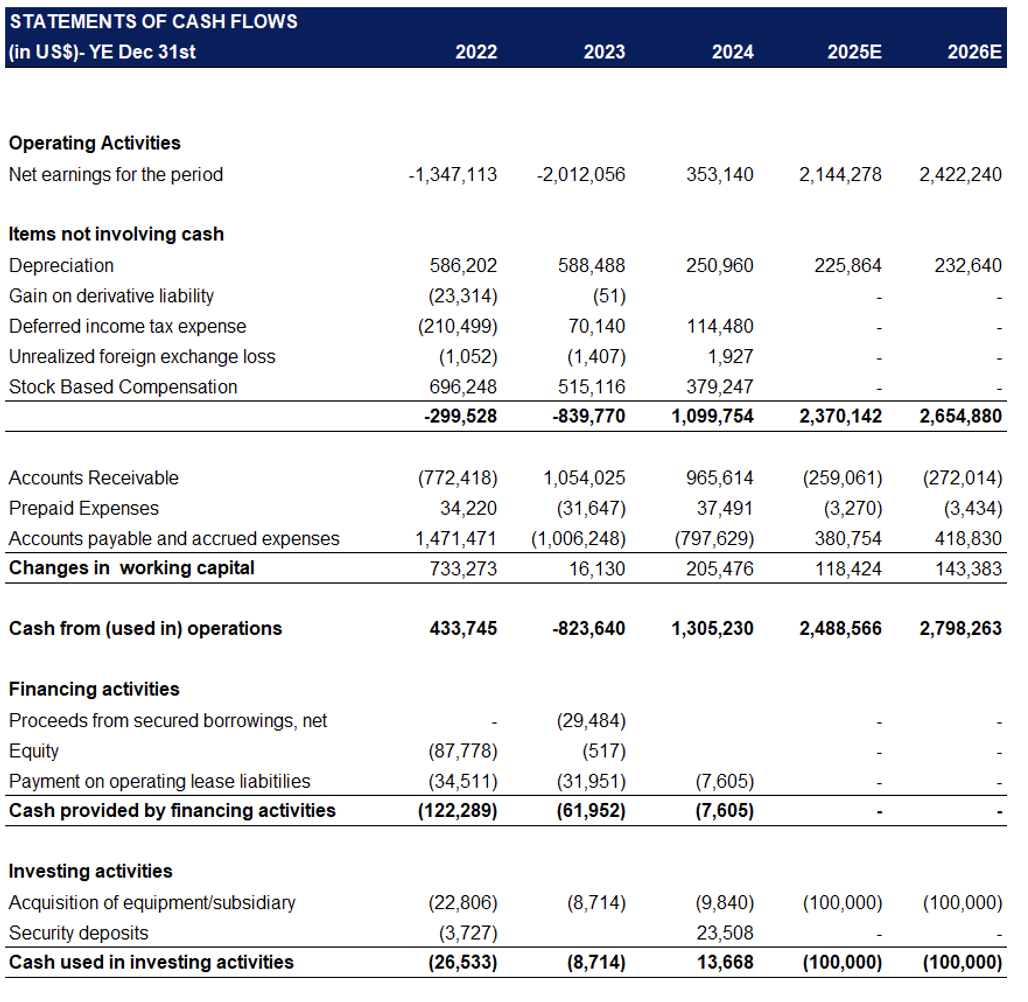Click net earnings value -1,347,113
Viewport: 1028px width, 1002px height.
[452, 175]
